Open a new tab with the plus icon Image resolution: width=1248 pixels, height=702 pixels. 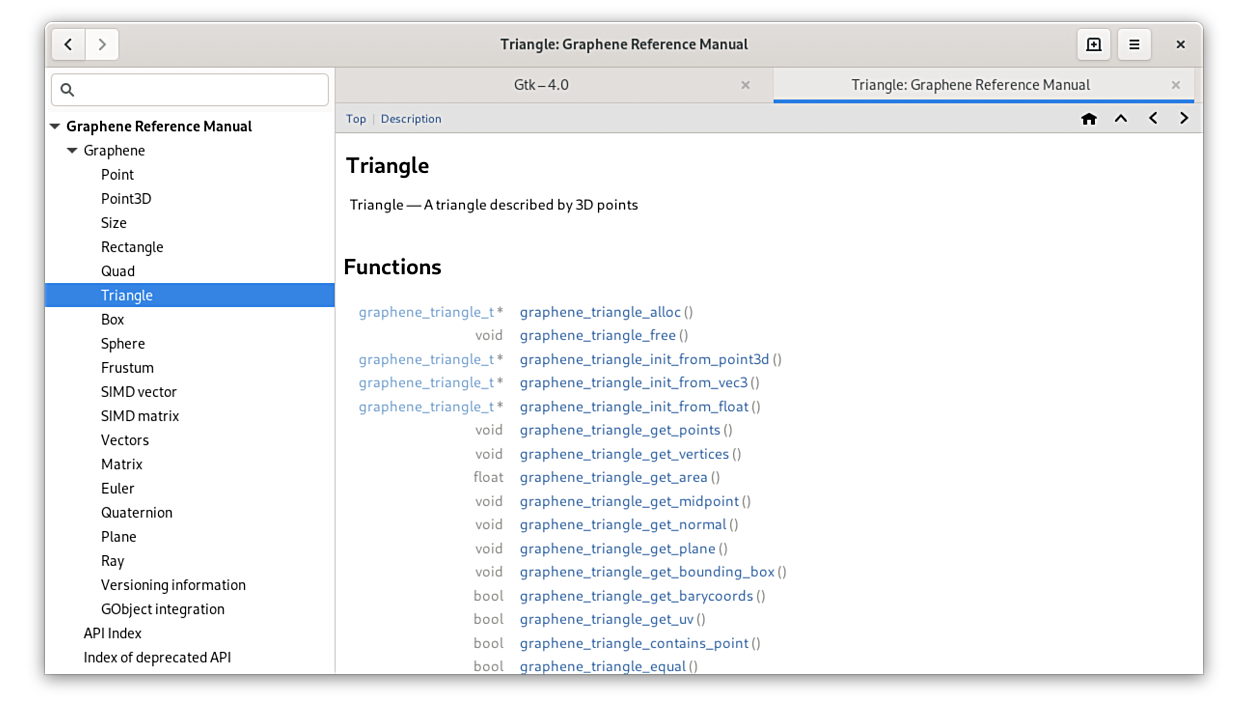[1093, 44]
